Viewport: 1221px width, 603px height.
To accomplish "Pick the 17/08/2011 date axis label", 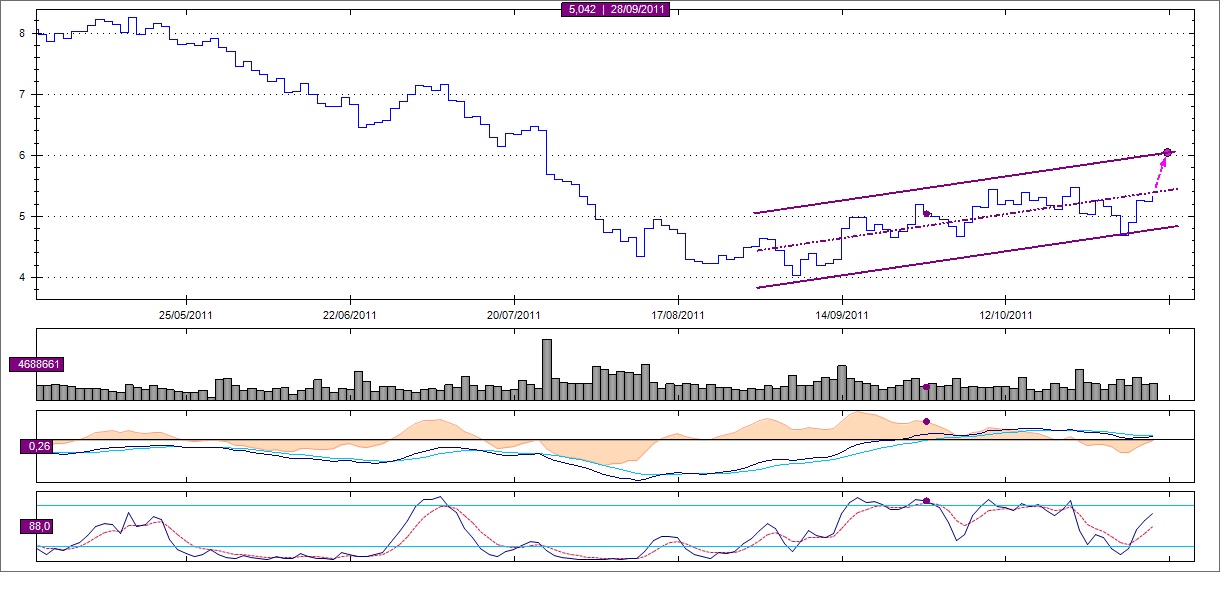I will (678, 314).
